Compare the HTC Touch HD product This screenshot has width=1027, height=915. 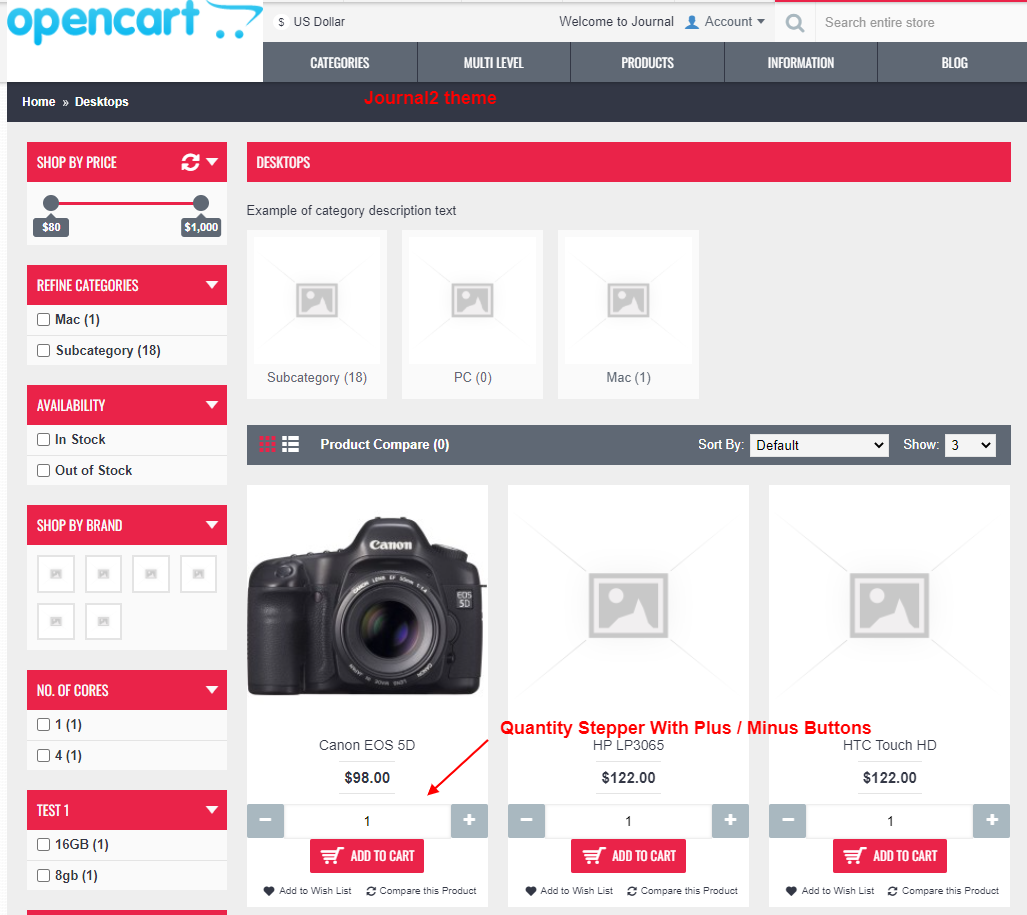tap(943, 891)
